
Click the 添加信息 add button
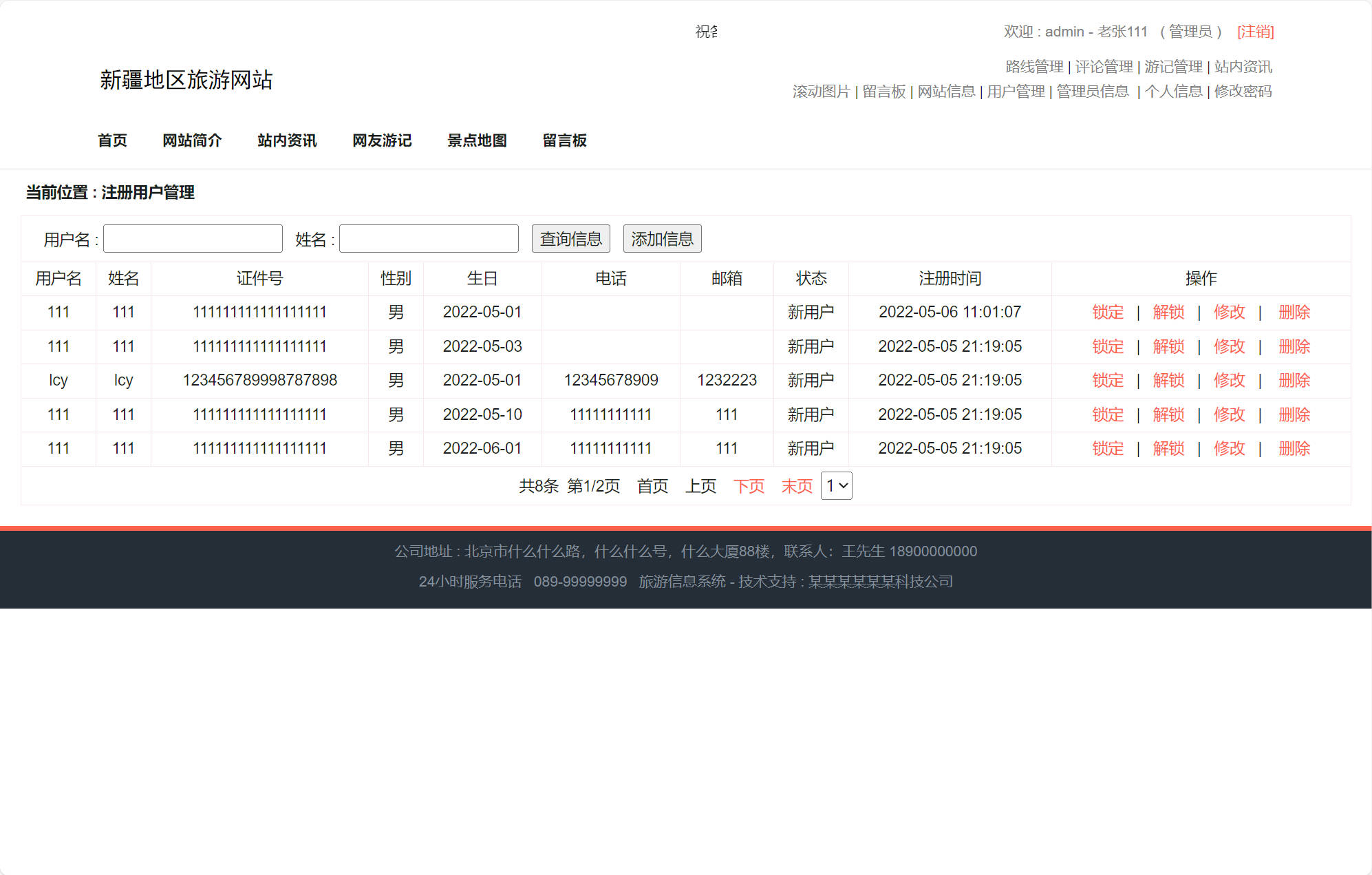(662, 238)
